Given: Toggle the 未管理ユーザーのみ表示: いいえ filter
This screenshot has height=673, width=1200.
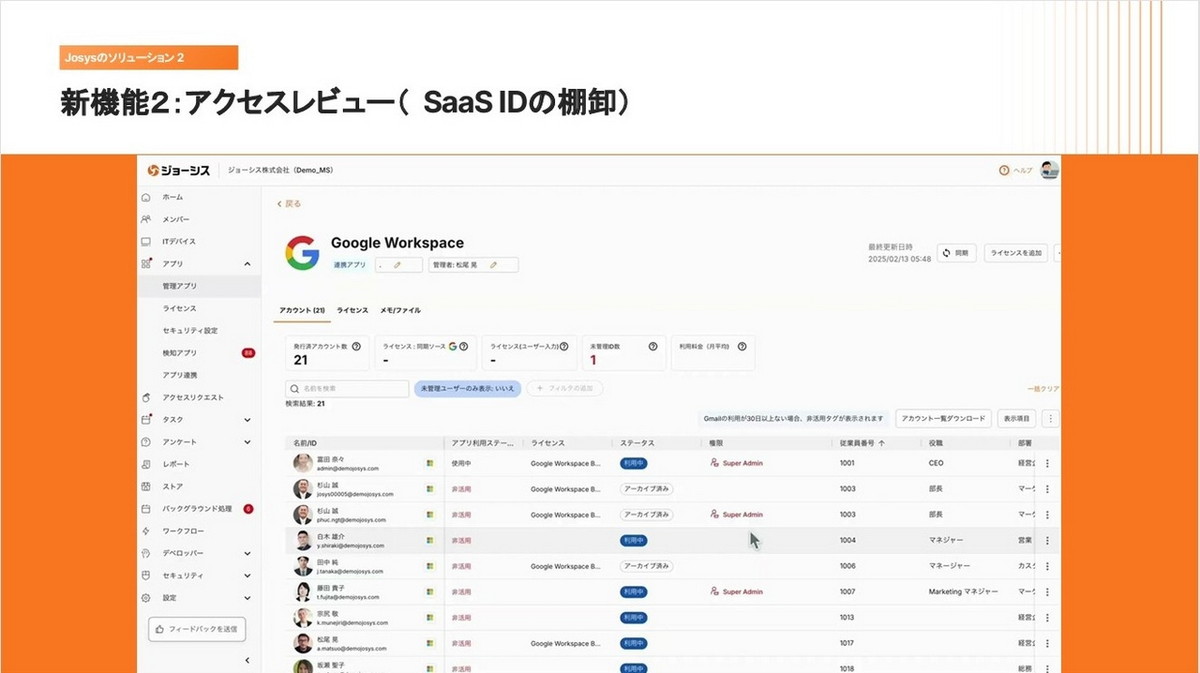Looking at the screenshot, I should click(x=467, y=388).
